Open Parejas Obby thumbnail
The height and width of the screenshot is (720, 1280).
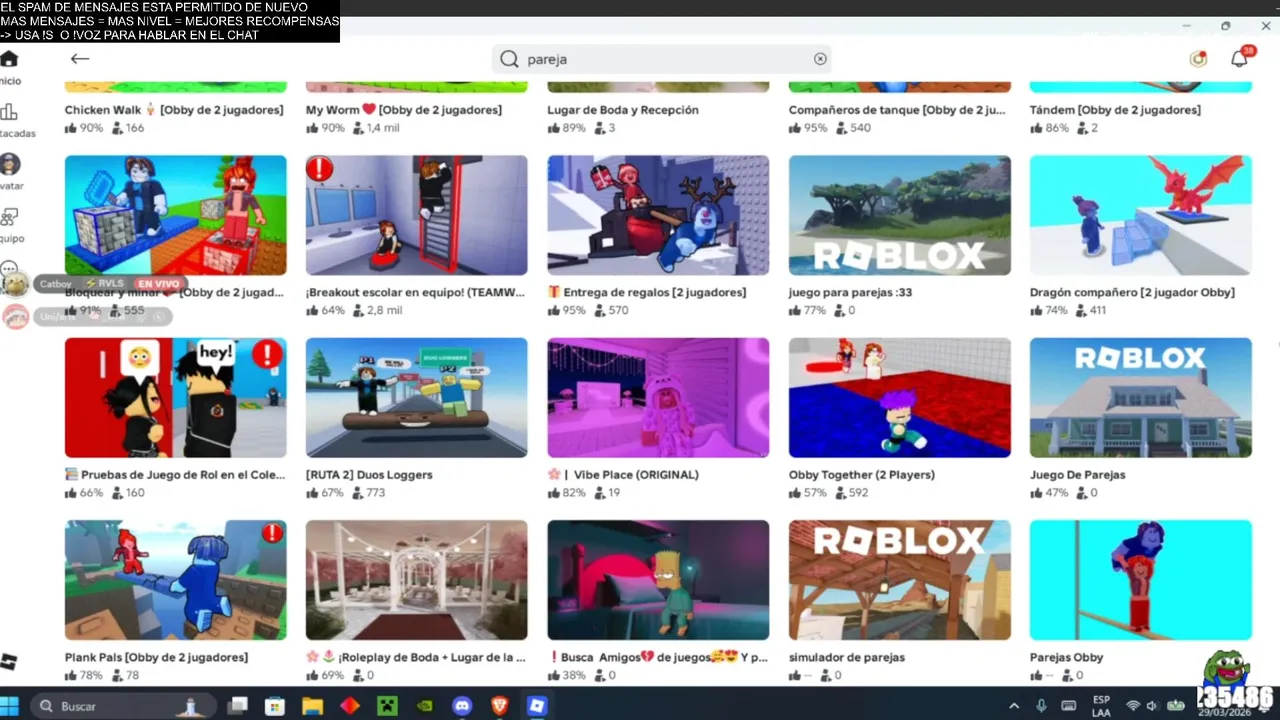(1141, 580)
